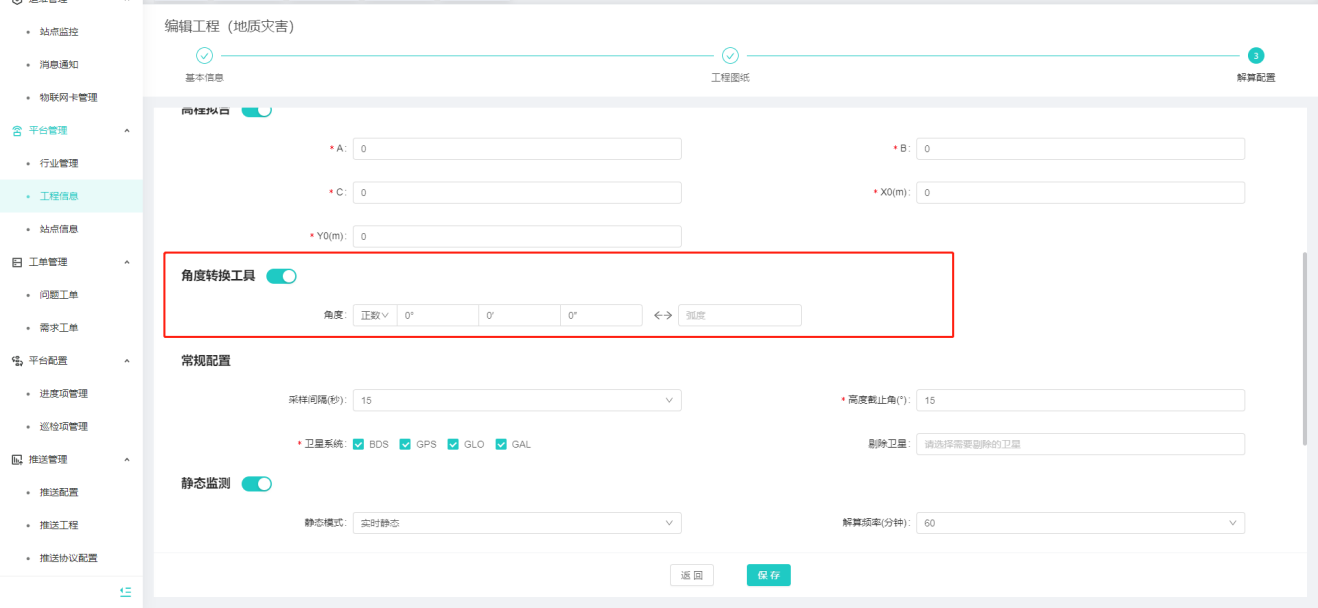Click the 平台管理 sidebar icon
This screenshot has height=608, width=1318.
click(x=16, y=130)
